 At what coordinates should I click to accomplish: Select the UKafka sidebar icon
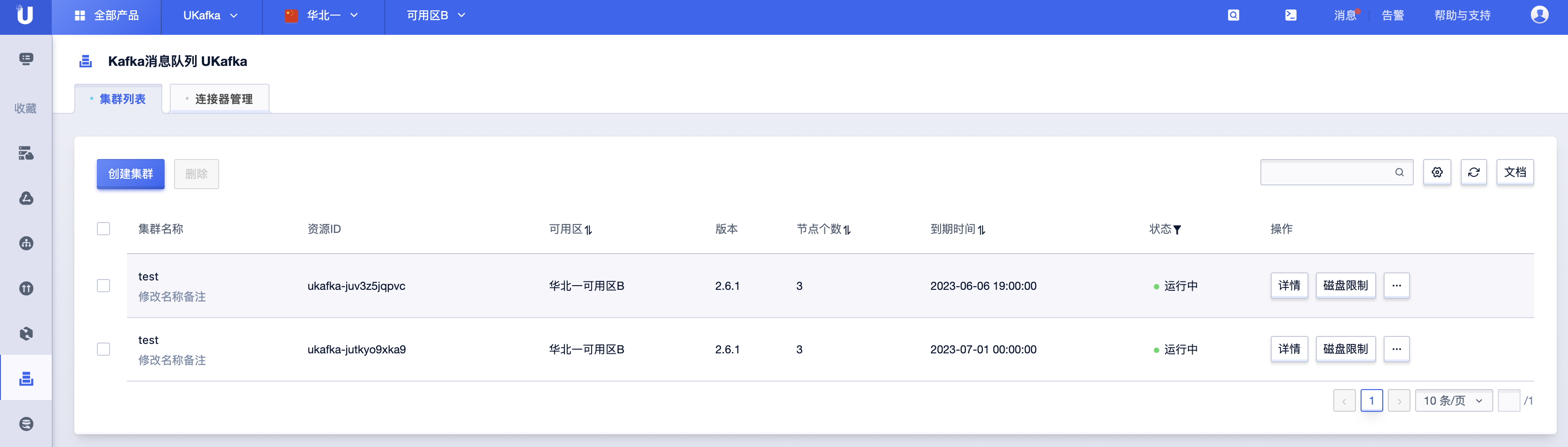tap(26, 378)
